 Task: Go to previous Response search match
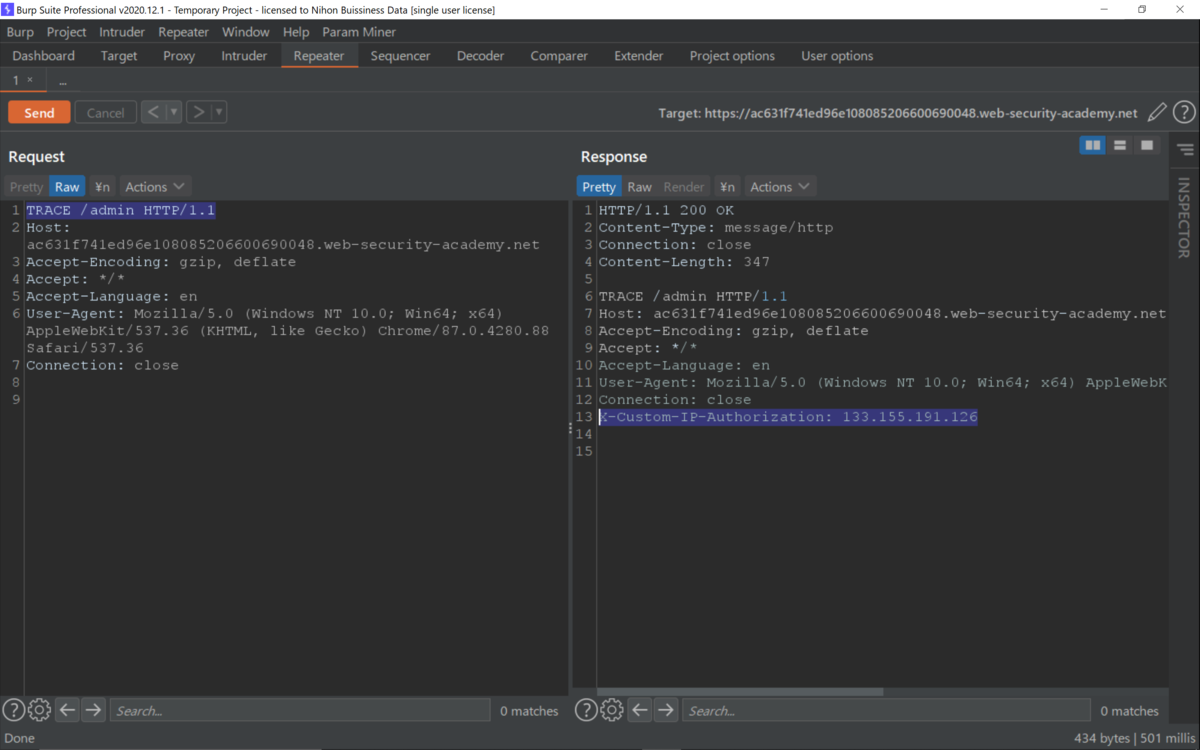pyautogui.click(x=640, y=710)
